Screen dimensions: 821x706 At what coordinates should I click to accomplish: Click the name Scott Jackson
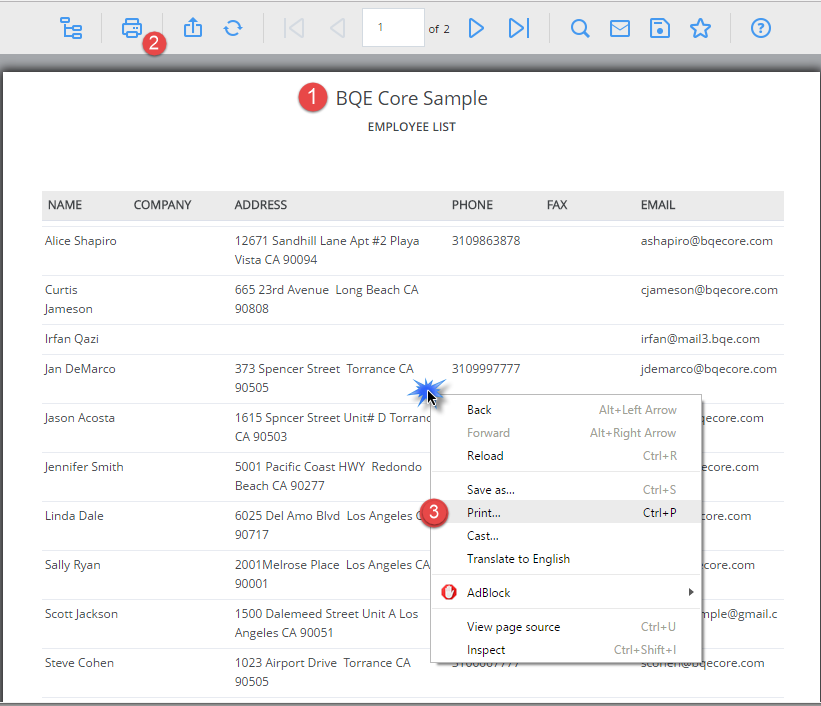[81, 614]
